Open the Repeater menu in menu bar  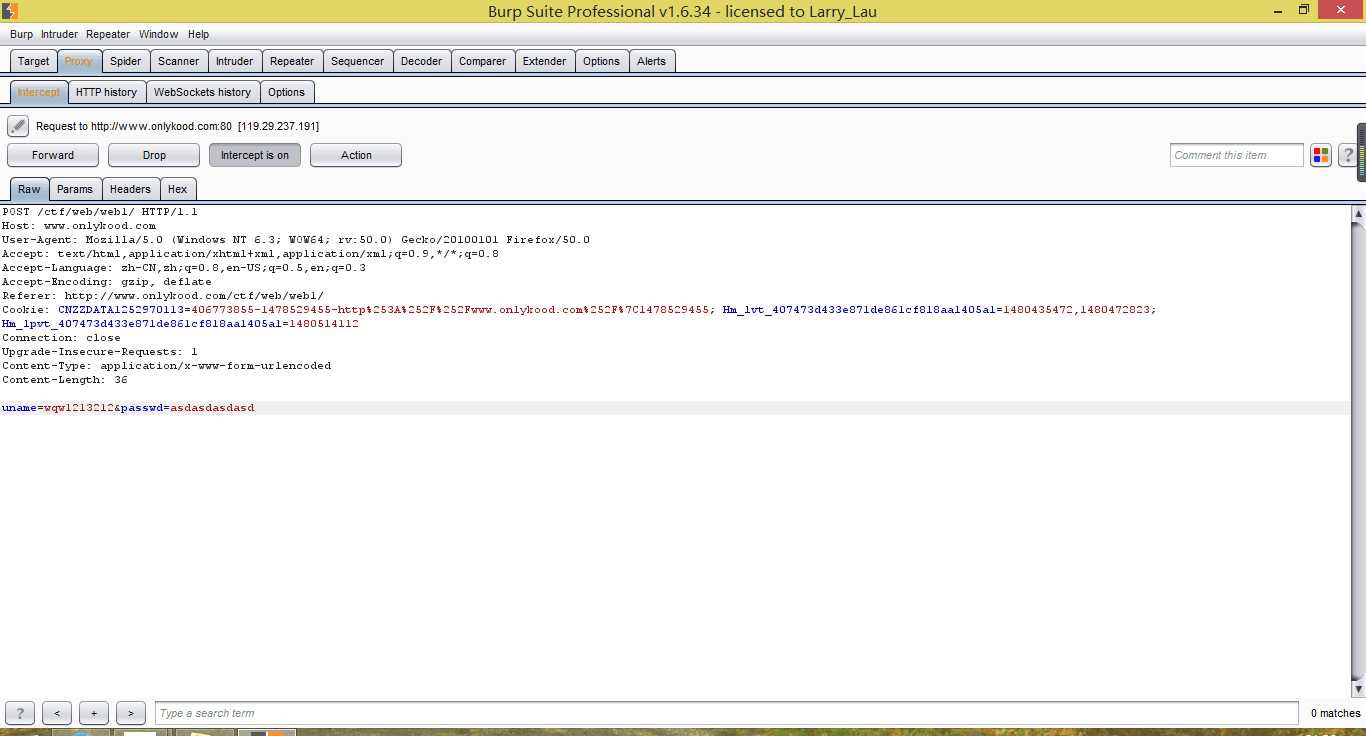108,34
